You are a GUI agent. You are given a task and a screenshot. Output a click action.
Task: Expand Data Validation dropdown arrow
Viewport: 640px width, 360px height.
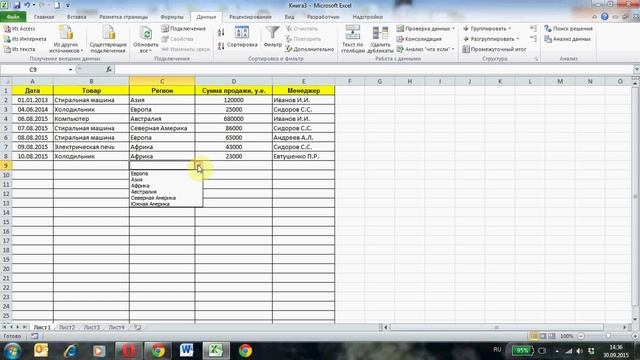coord(453,29)
